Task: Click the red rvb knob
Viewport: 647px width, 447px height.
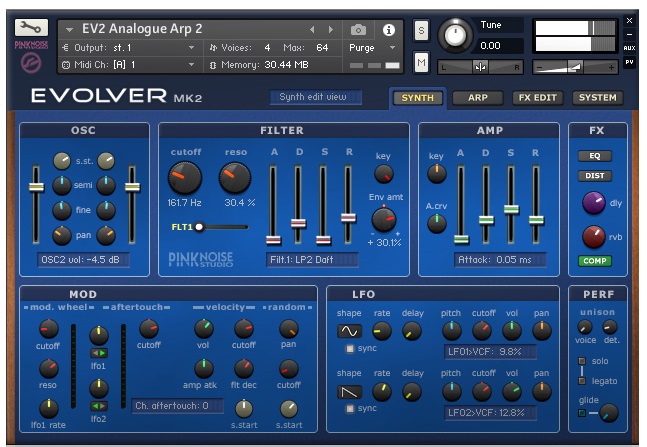Action: pyautogui.click(x=594, y=237)
